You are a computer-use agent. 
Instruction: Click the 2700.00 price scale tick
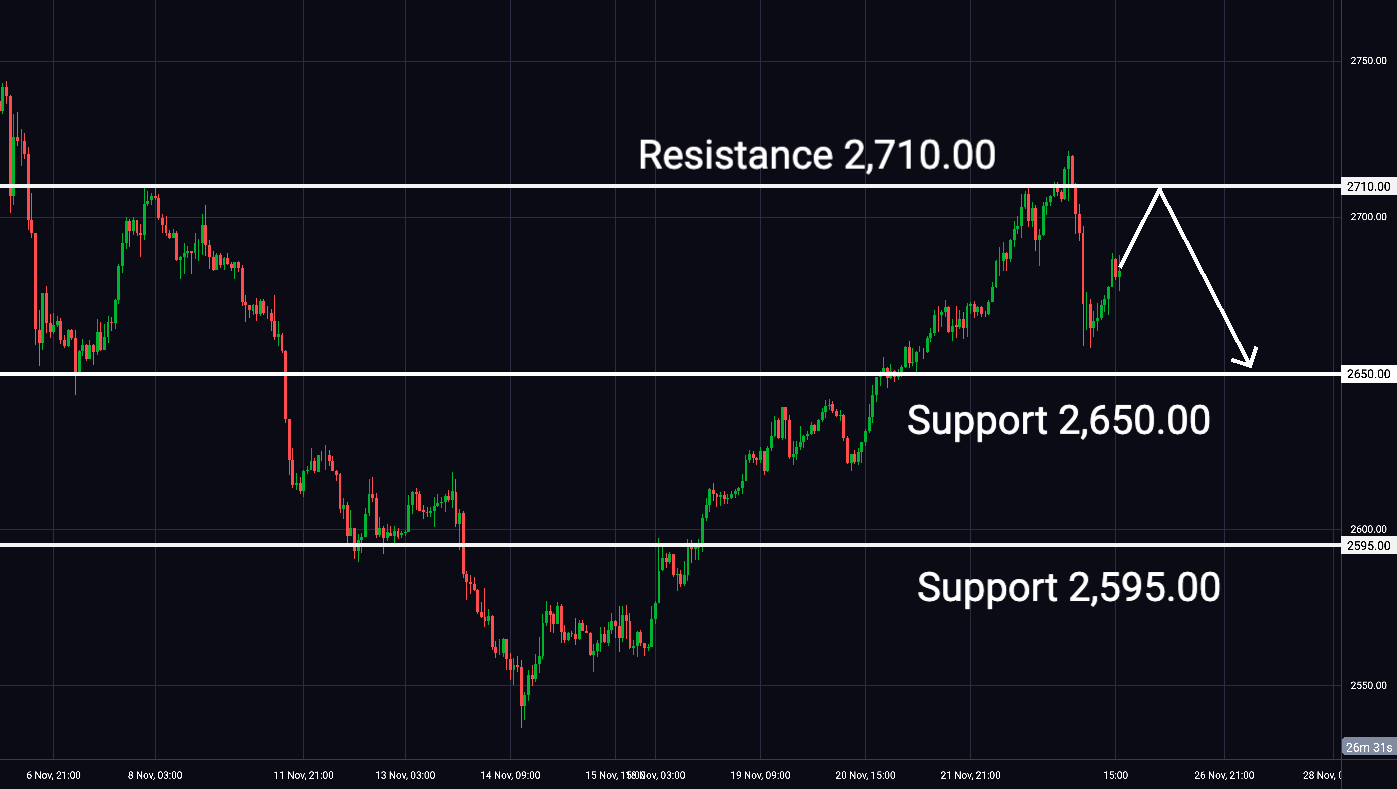tap(1368, 217)
